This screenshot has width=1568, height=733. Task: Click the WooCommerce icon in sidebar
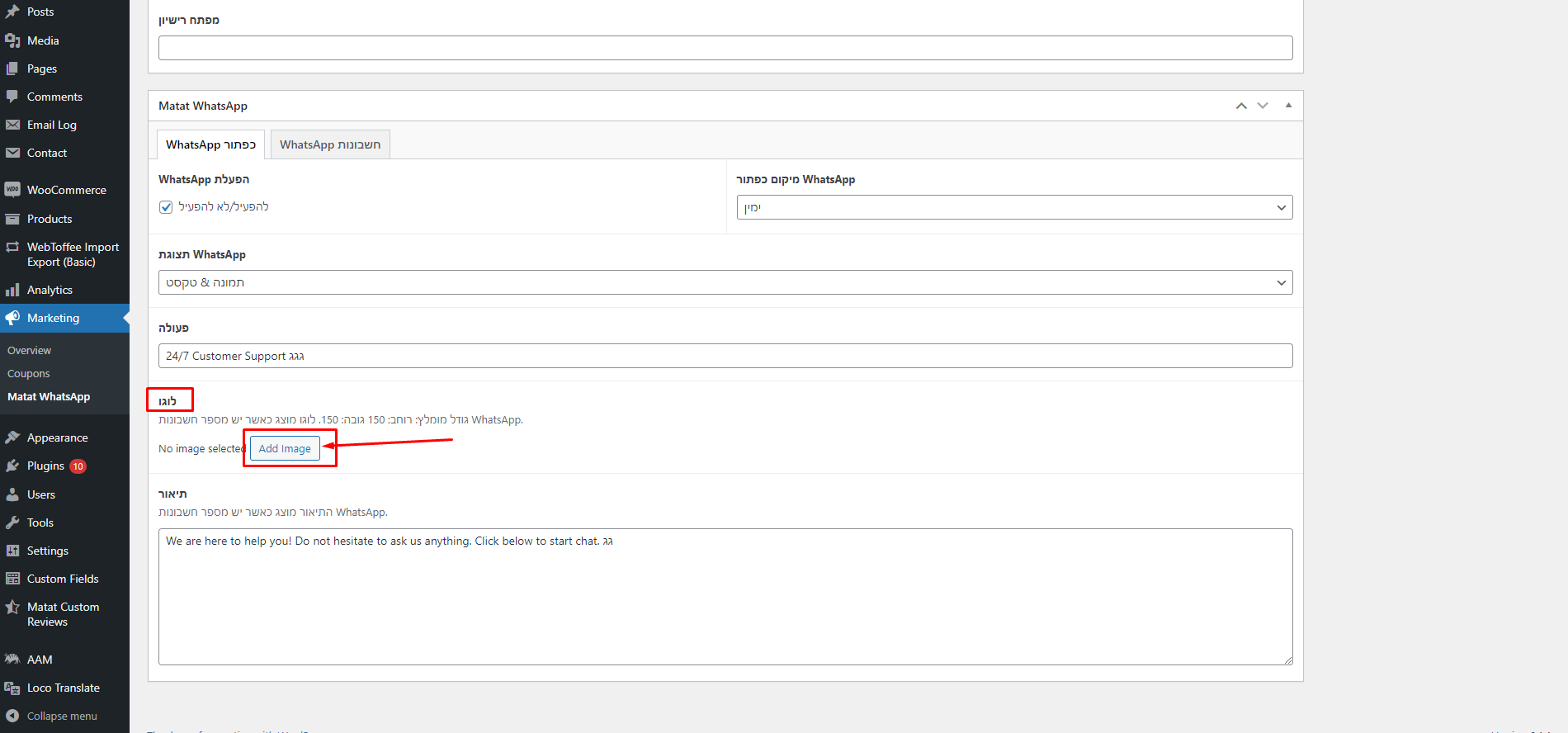click(12, 190)
